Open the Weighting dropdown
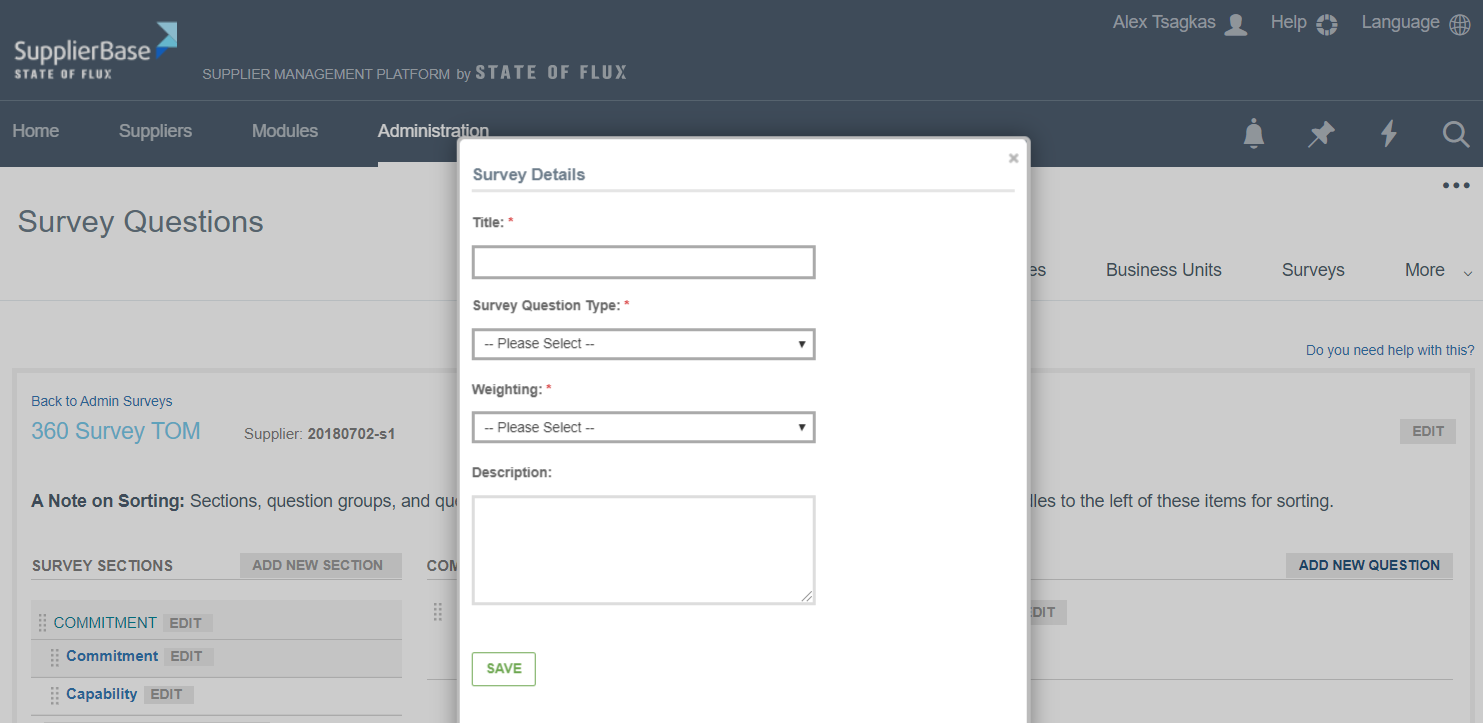Viewport: 1483px width, 723px height. pyautogui.click(x=644, y=428)
